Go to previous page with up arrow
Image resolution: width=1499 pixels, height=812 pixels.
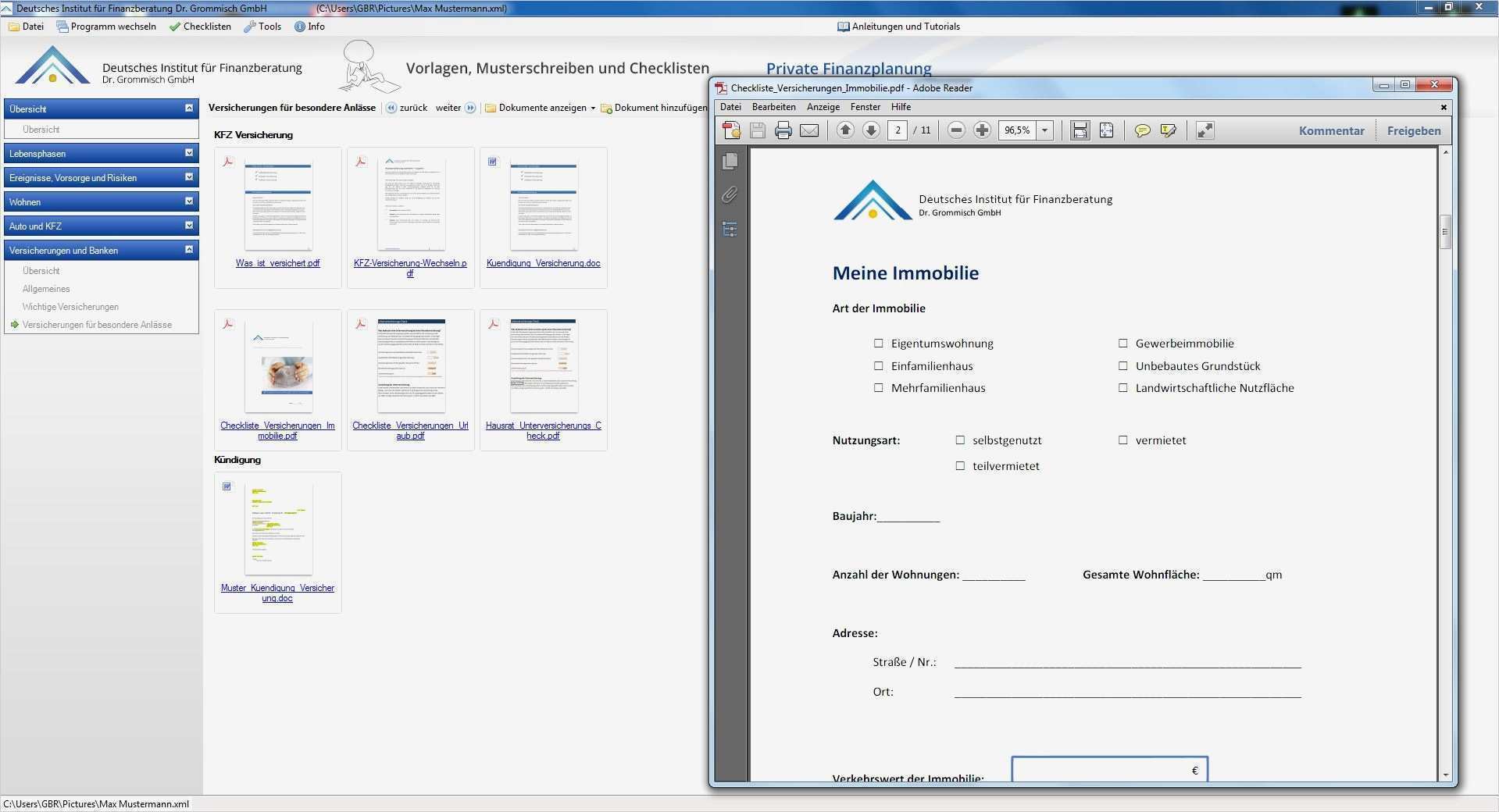tap(845, 130)
